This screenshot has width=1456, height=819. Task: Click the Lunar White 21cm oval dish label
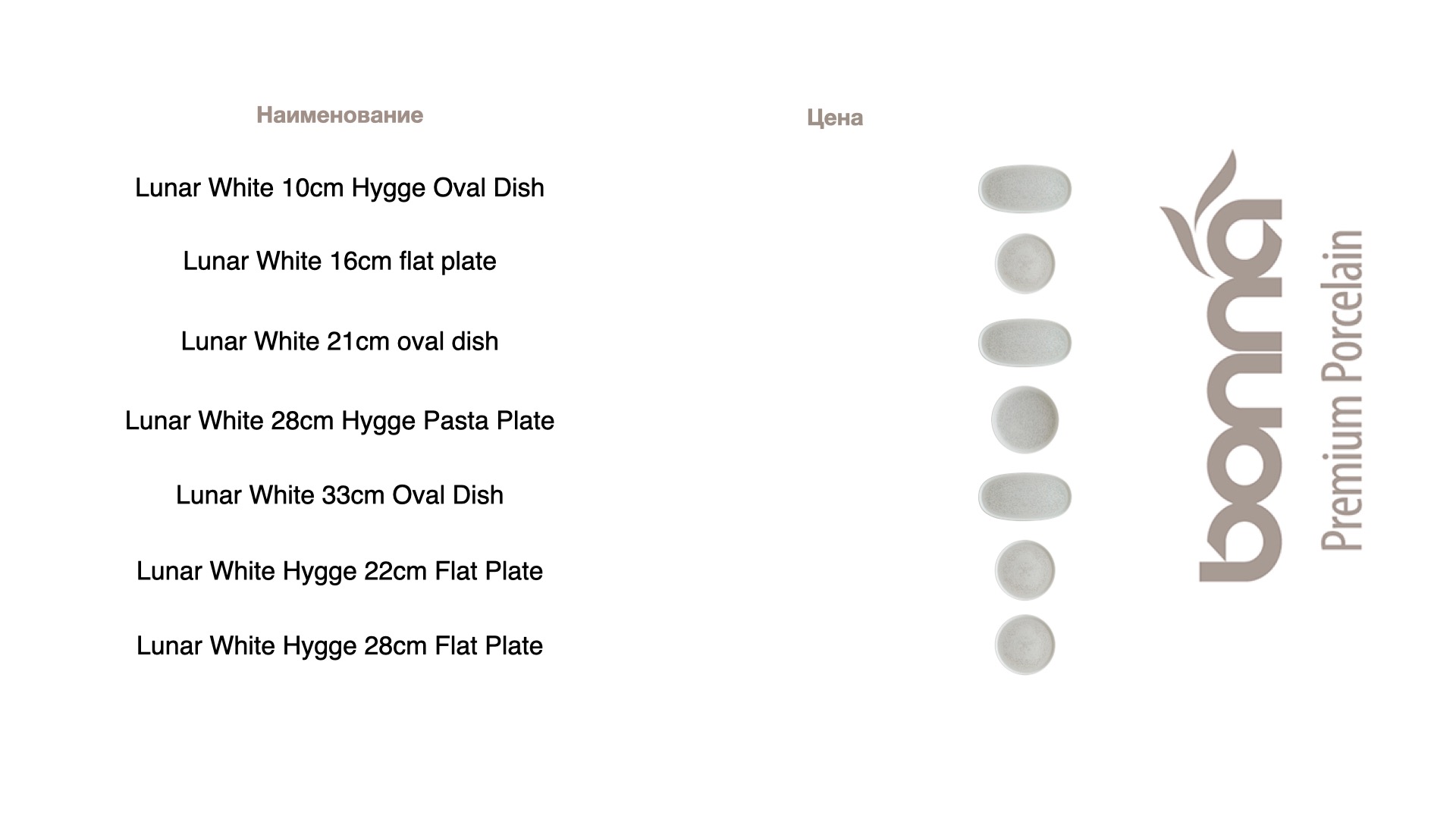point(340,341)
